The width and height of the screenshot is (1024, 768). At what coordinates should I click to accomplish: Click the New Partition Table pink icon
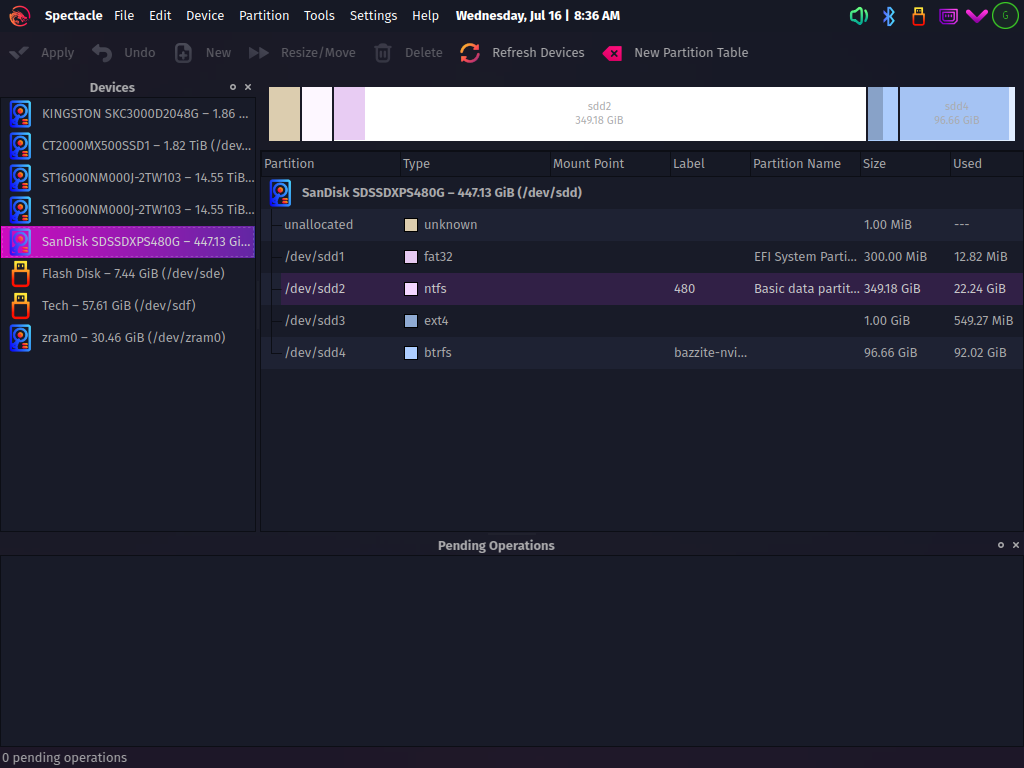pos(612,54)
